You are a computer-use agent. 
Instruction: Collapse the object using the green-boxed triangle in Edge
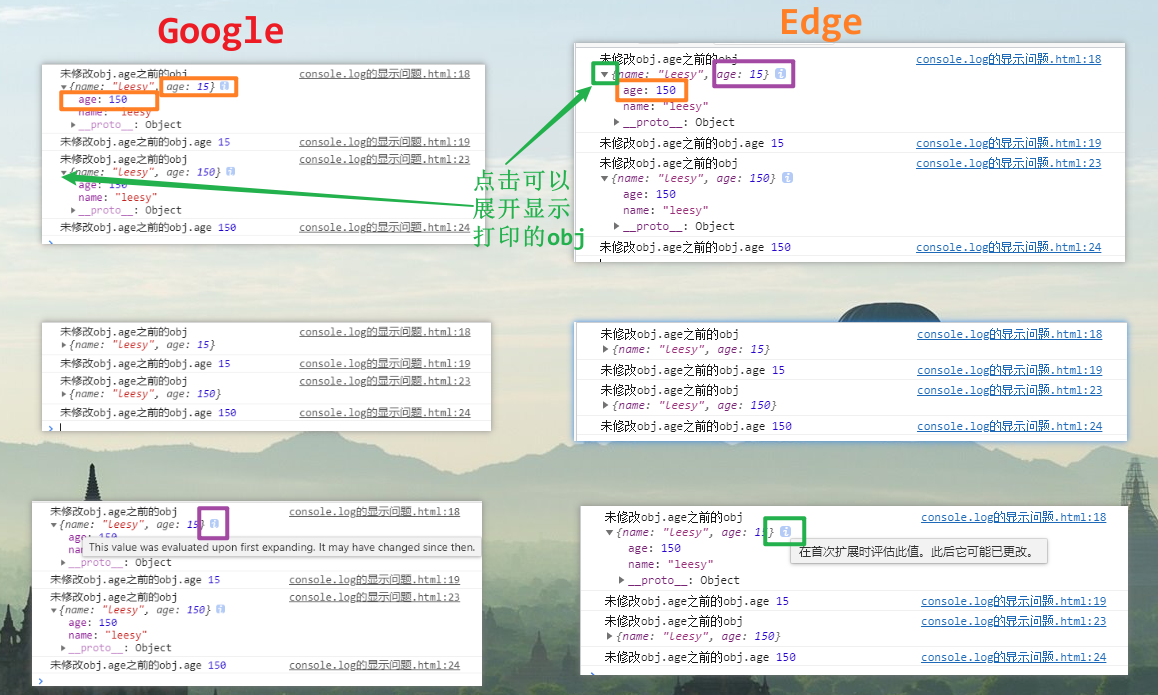click(604, 74)
